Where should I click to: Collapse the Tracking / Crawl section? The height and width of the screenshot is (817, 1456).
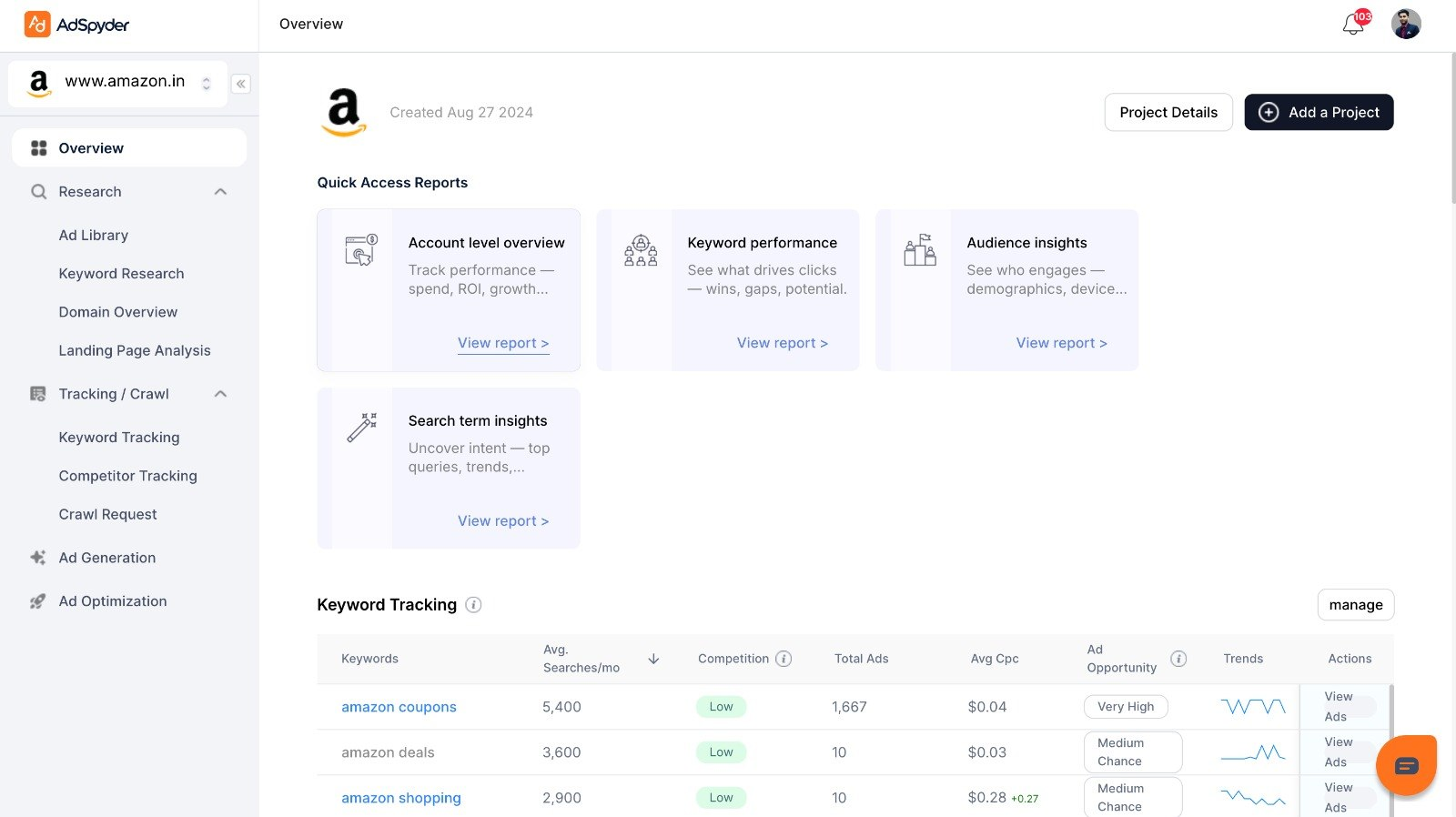pos(220,394)
